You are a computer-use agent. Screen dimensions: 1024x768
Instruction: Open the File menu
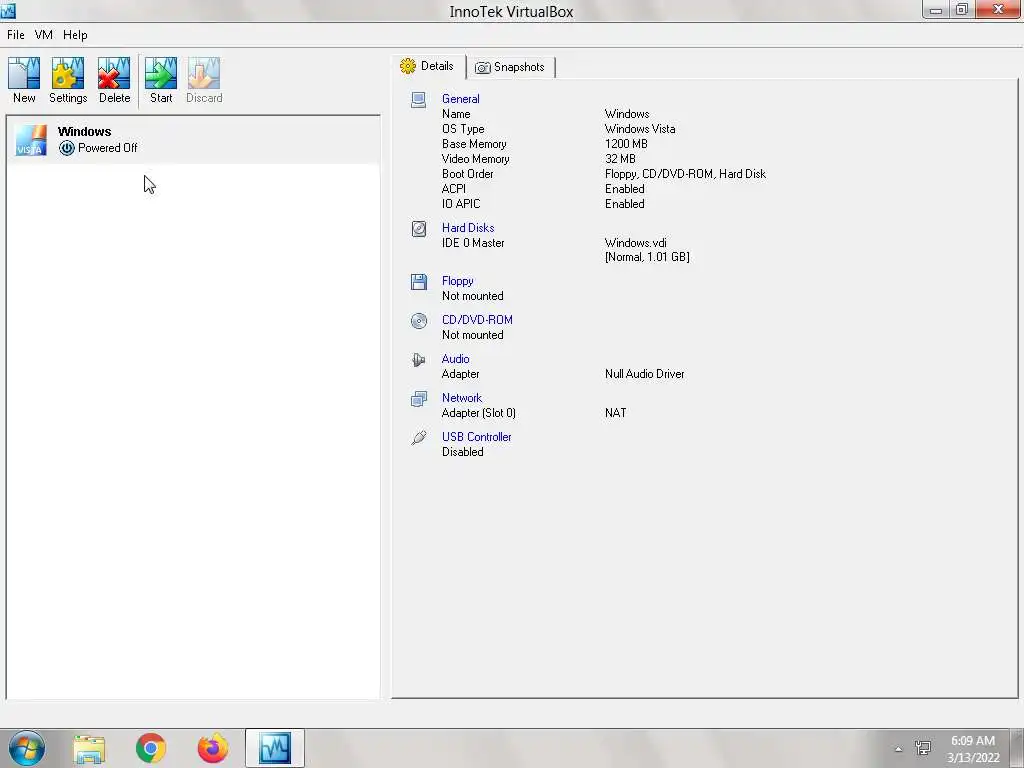tap(16, 35)
